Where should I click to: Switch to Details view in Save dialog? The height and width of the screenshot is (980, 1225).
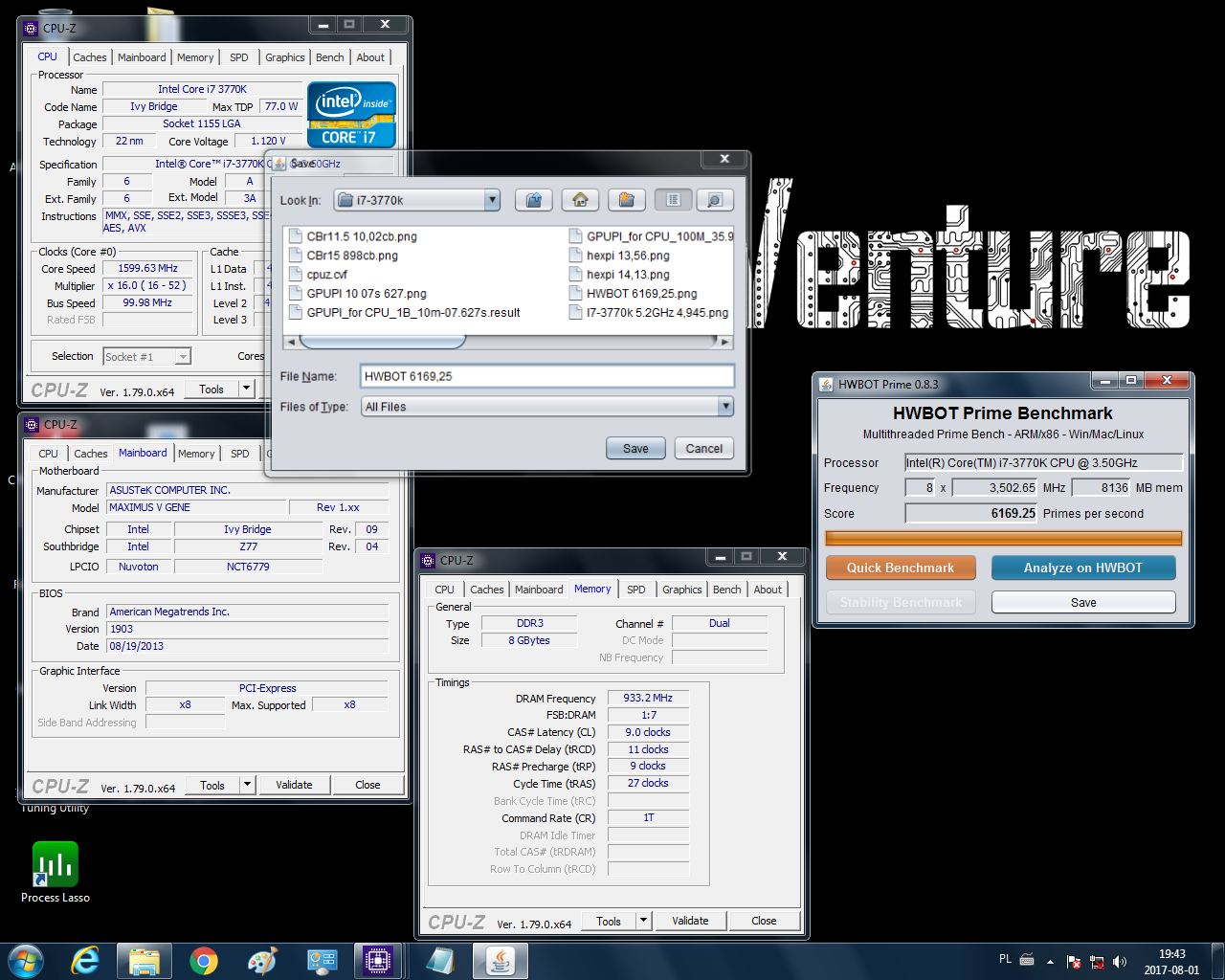pos(714,200)
